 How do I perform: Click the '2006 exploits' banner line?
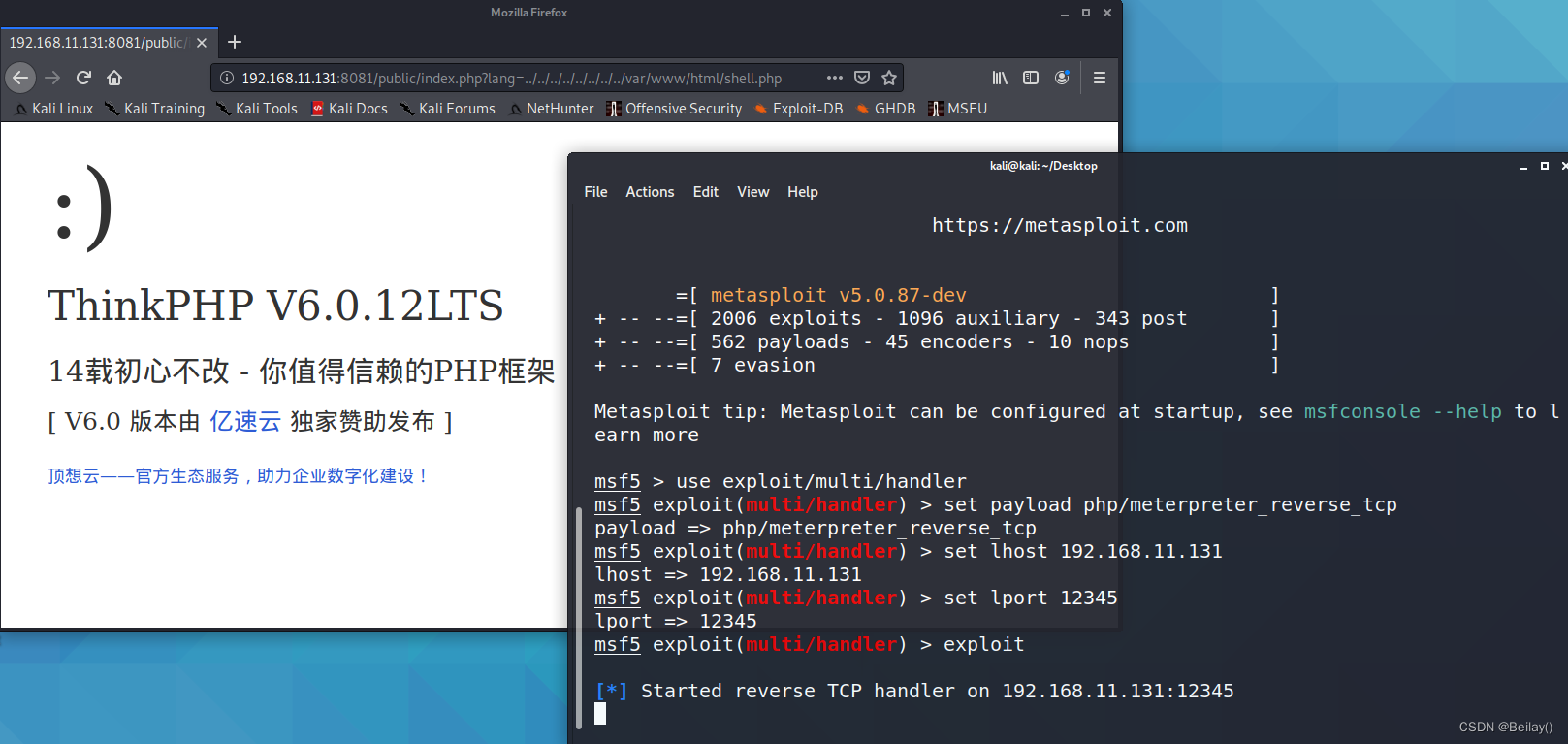click(x=937, y=318)
